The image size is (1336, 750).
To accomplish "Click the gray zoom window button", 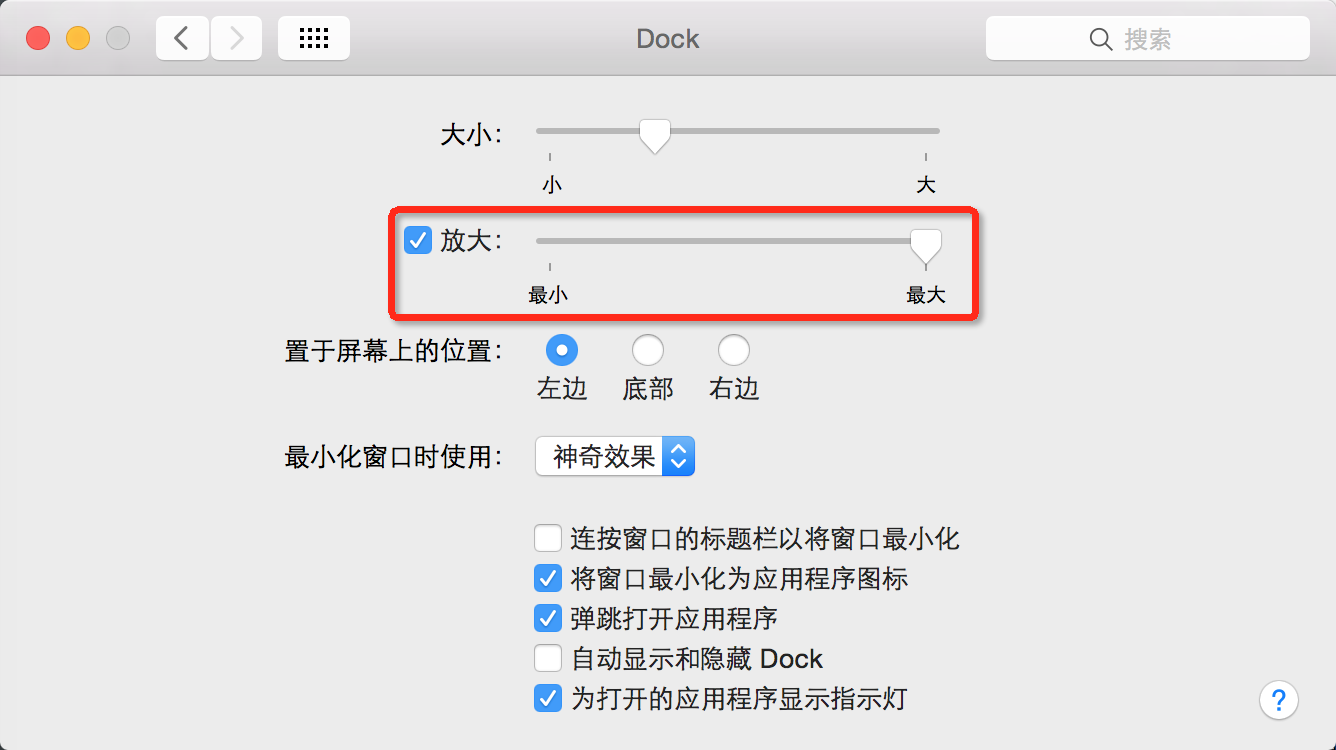I will (x=118, y=39).
